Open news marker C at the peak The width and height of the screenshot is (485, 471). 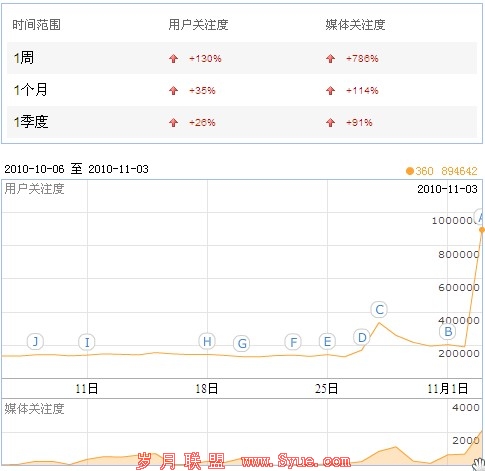[x=379, y=309]
